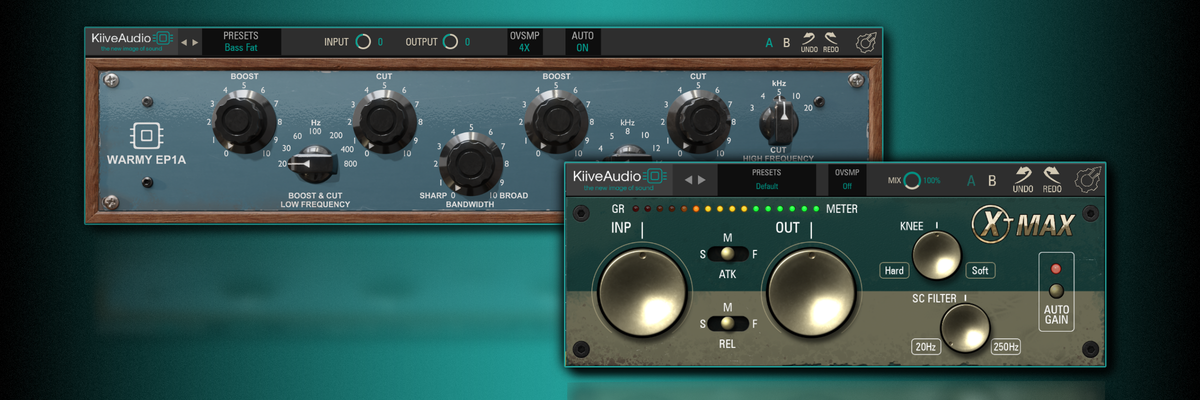Screen dimensions: 1200x400
Task: Toggle the AUTO GAIN button
Action: point(1056,291)
